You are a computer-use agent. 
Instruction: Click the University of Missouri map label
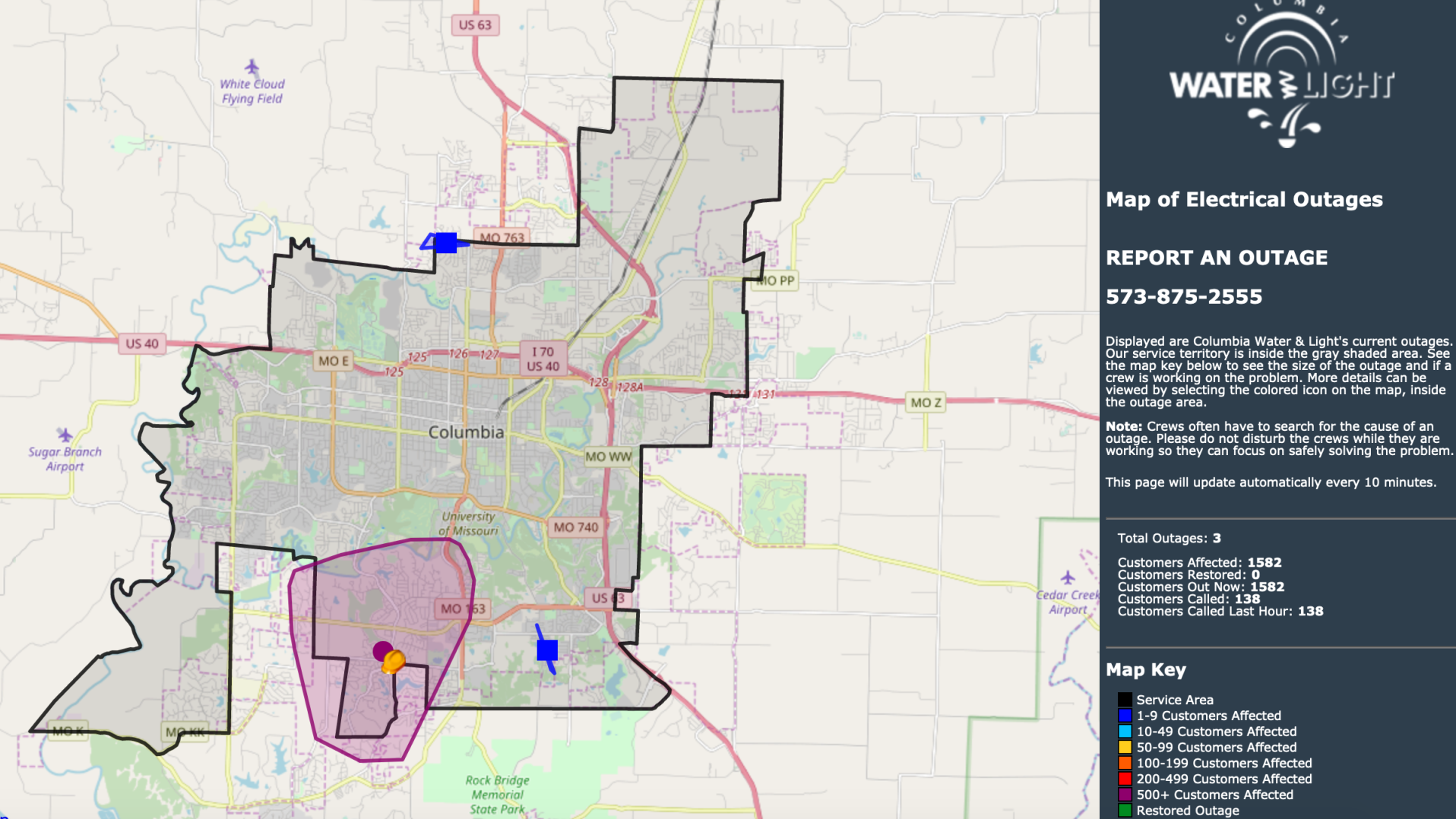pyautogui.click(x=468, y=523)
